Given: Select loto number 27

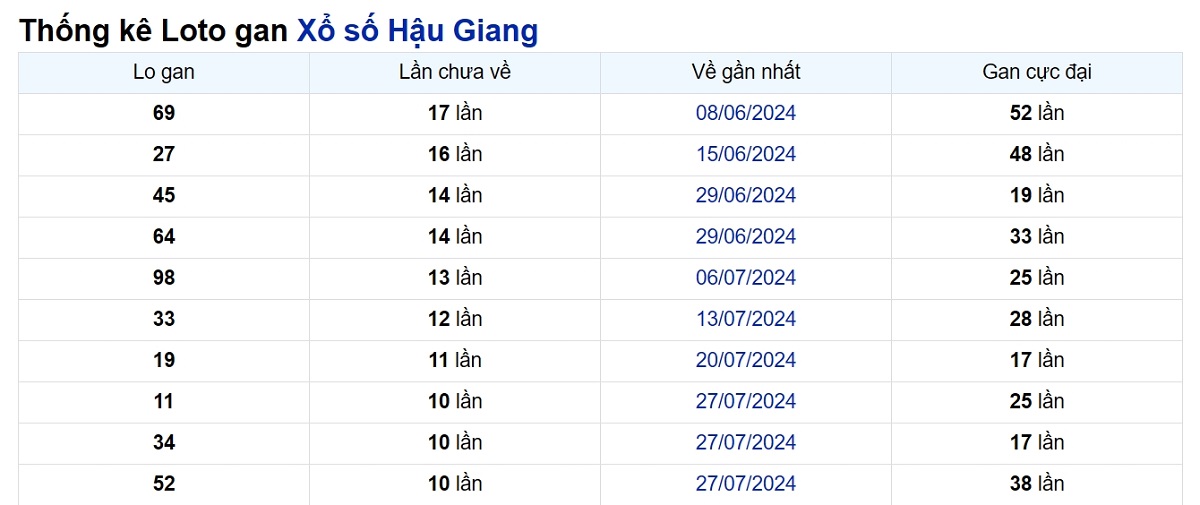Looking at the screenshot, I should (x=164, y=154).
